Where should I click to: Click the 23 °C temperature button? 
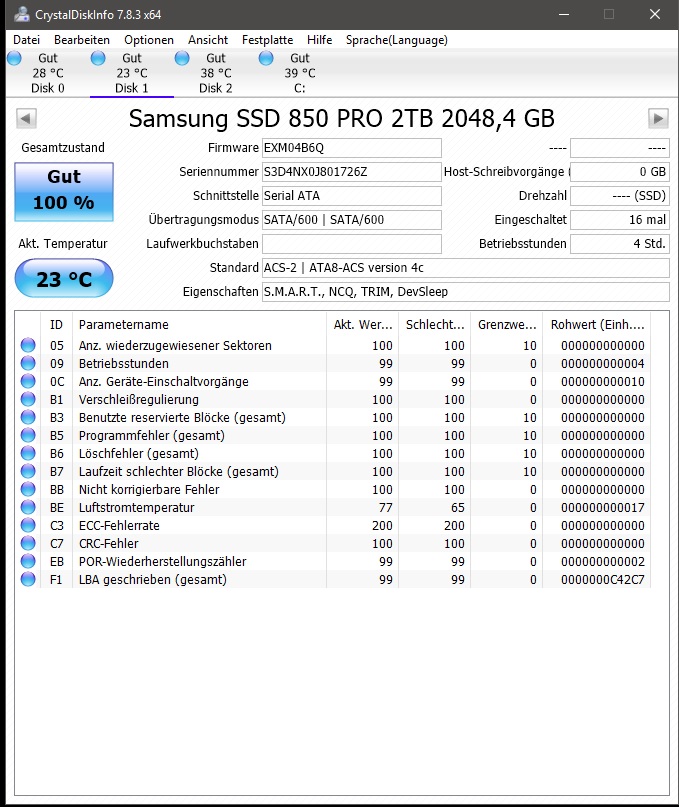click(64, 278)
